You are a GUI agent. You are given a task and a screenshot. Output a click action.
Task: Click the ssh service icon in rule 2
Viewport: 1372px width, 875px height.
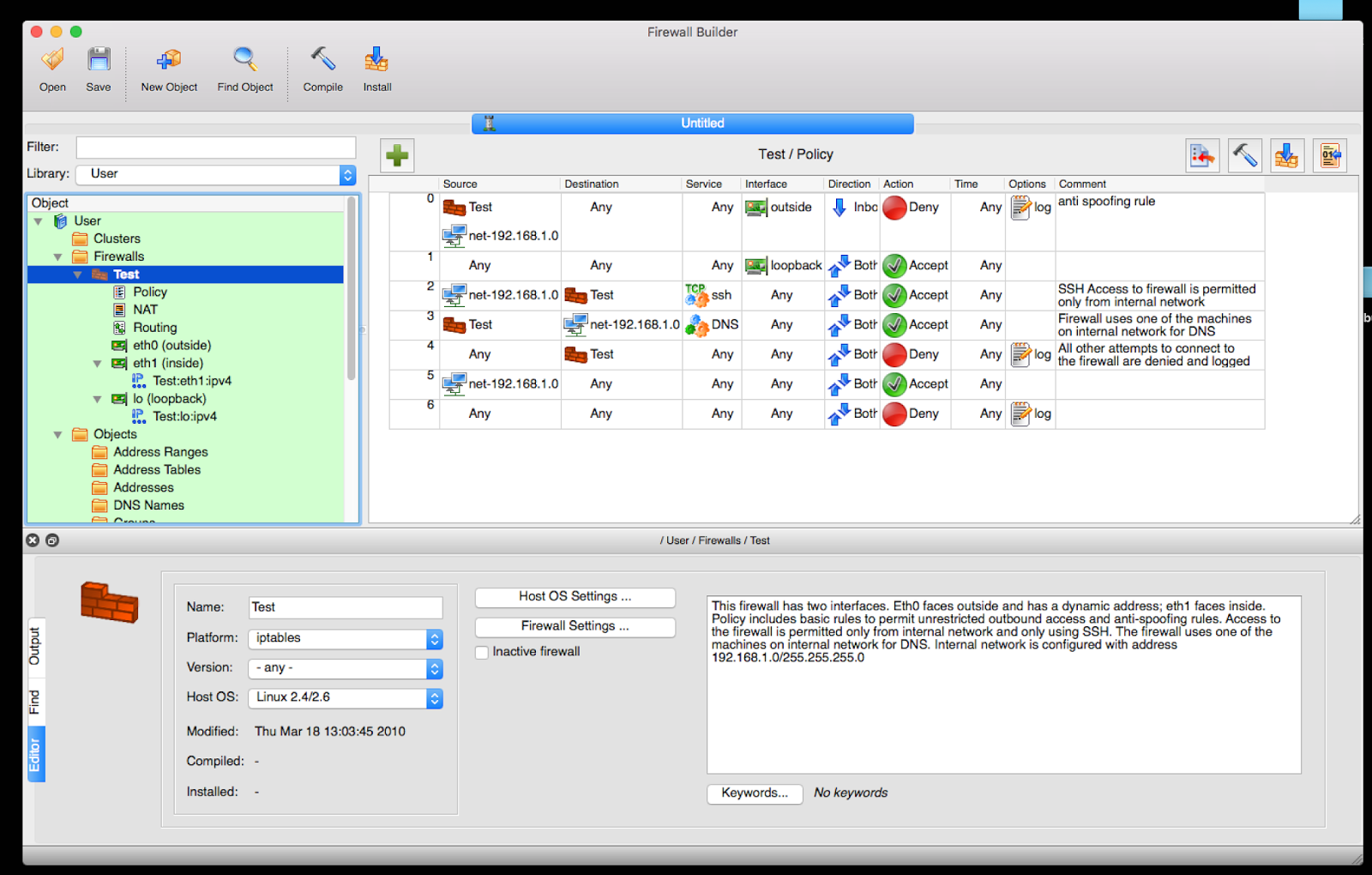click(696, 295)
